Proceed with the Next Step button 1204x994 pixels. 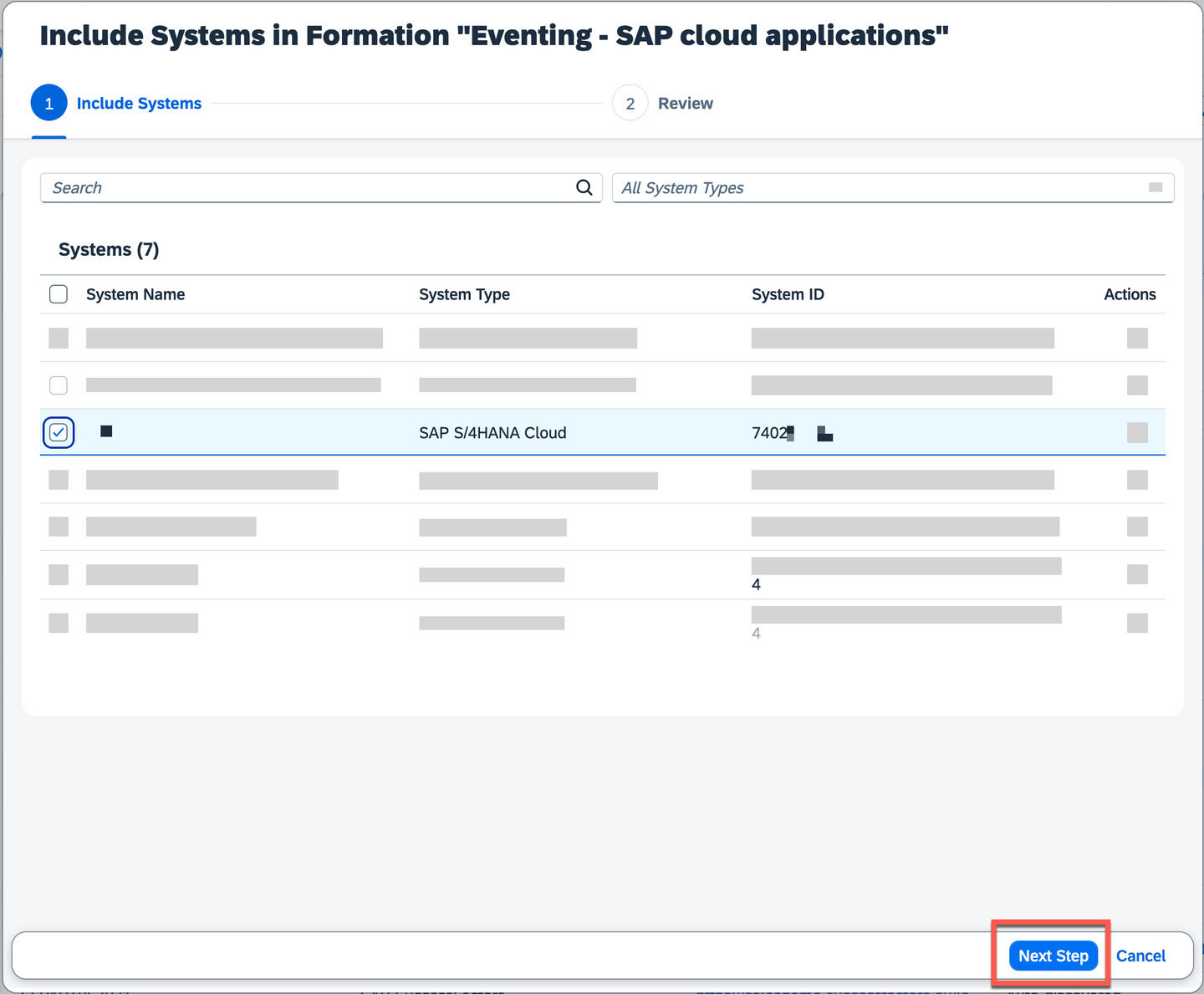1053,956
